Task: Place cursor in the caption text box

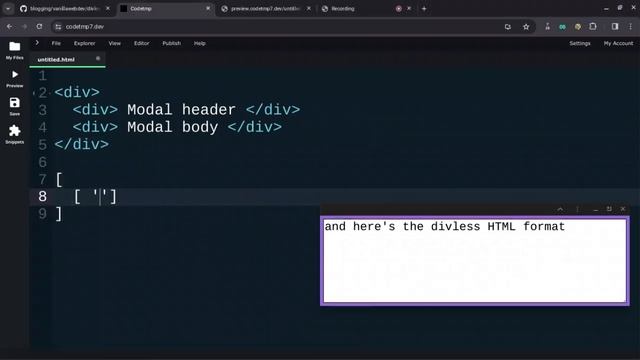Action: (475, 261)
